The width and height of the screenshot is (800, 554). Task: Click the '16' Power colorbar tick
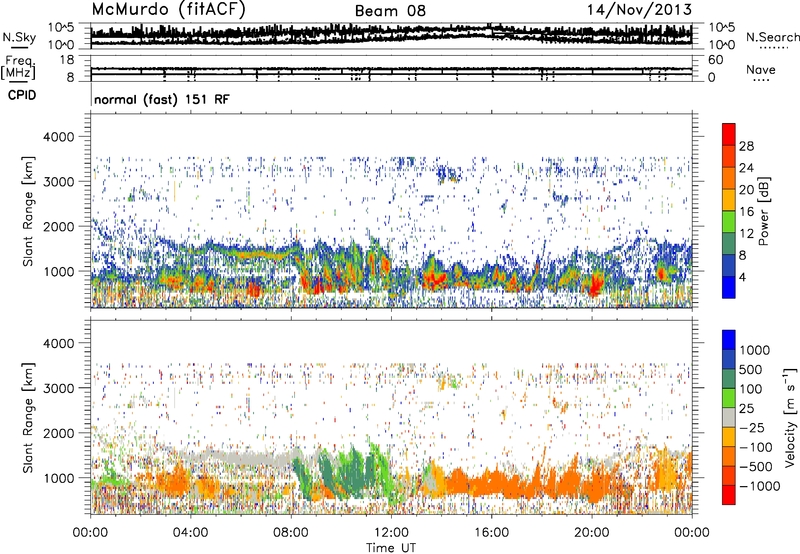(x=746, y=212)
